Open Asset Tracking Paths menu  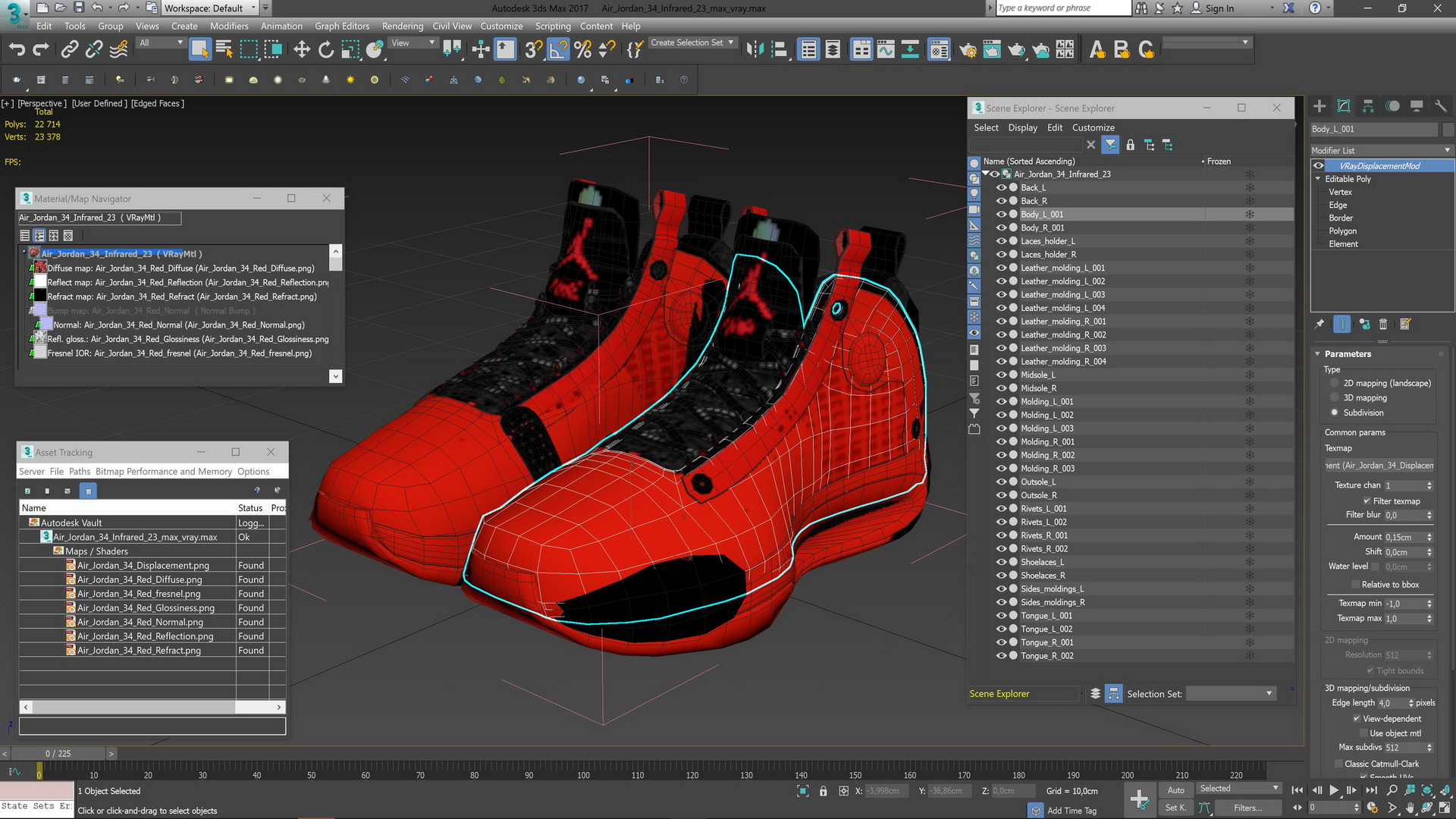point(80,471)
